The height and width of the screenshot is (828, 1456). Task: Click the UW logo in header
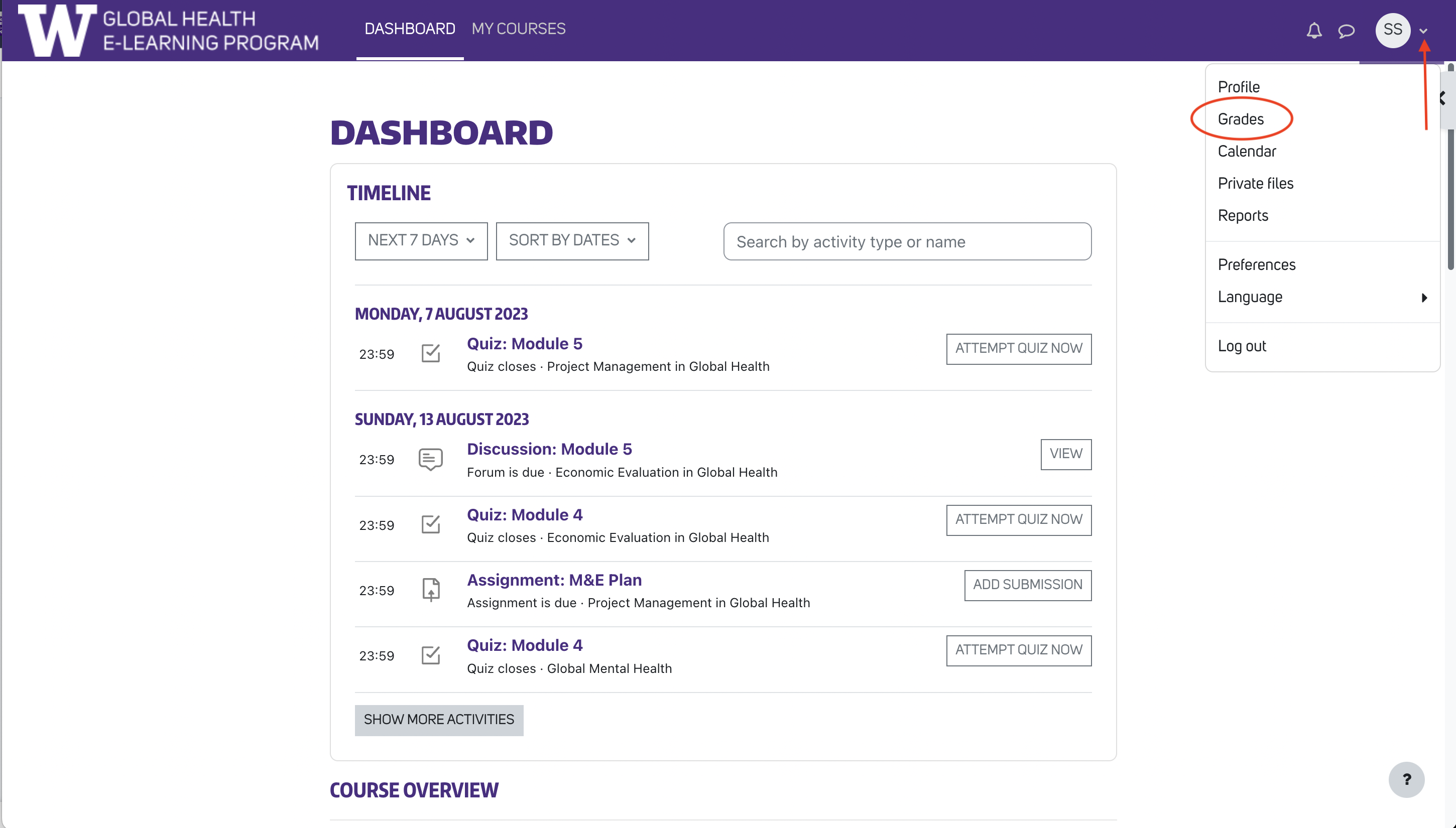56,30
